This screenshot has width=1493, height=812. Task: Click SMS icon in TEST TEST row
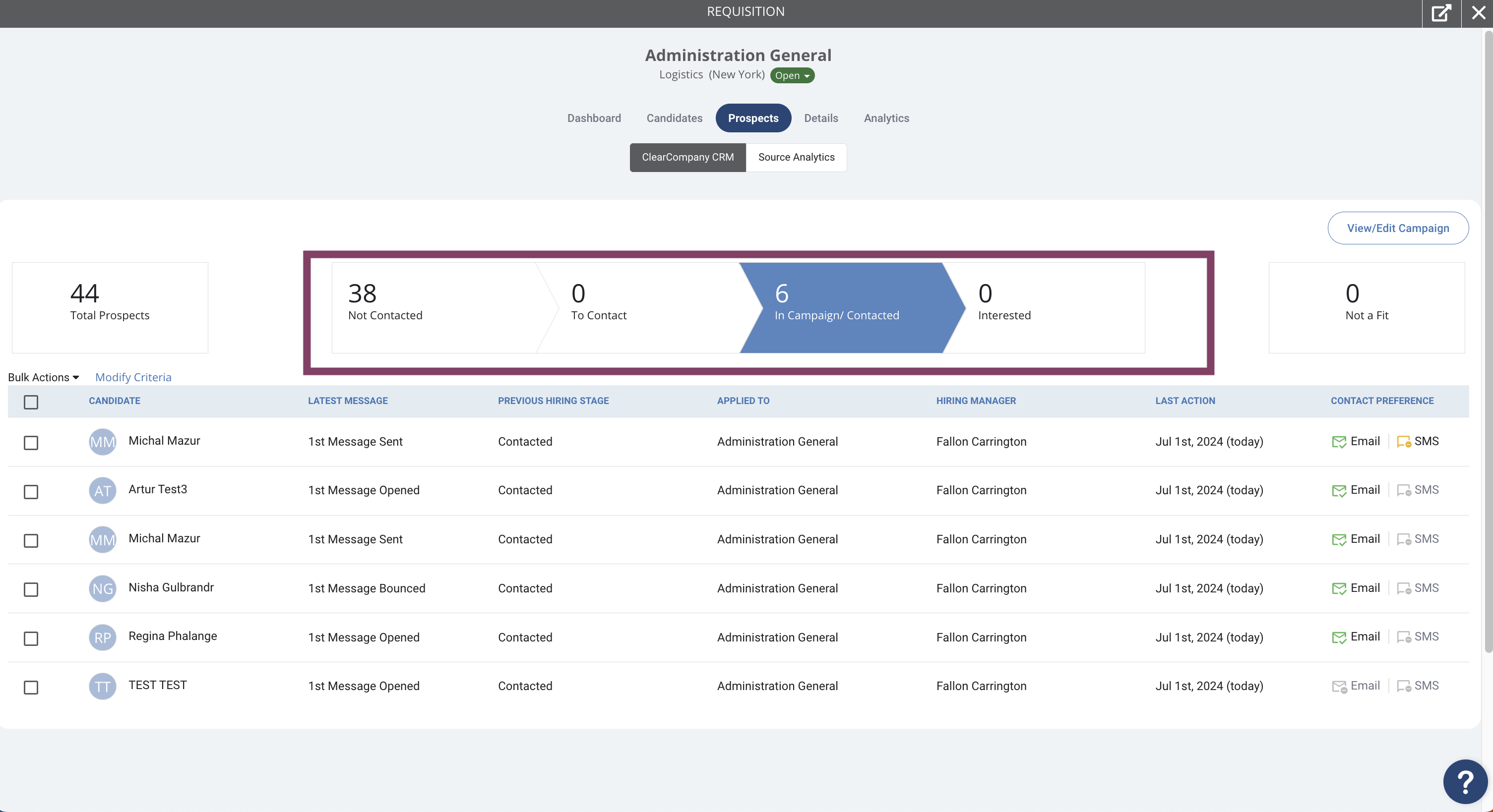(1404, 687)
